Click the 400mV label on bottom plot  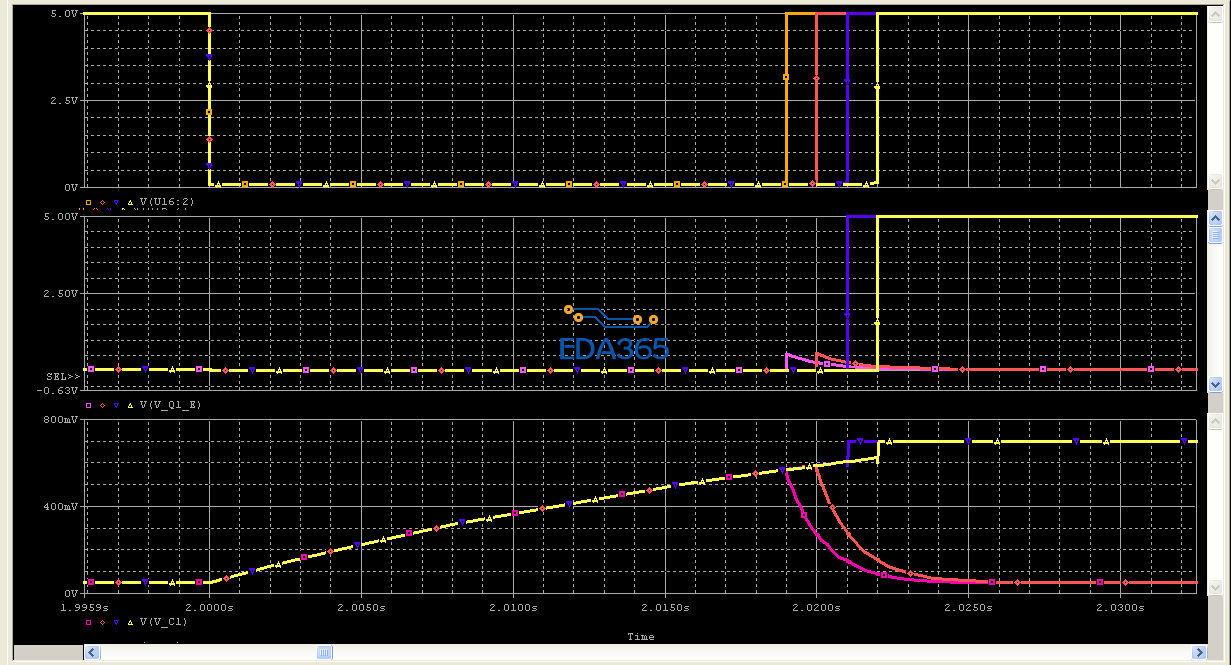coord(61,507)
